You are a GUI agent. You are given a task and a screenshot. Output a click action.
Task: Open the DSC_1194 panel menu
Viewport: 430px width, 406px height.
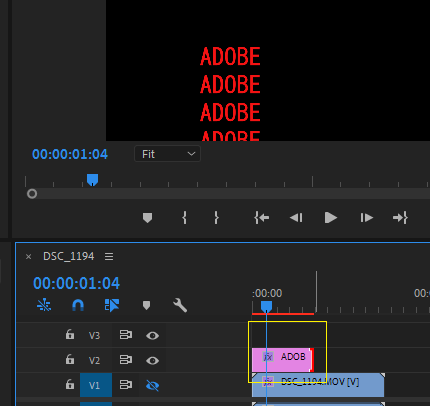(x=109, y=256)
